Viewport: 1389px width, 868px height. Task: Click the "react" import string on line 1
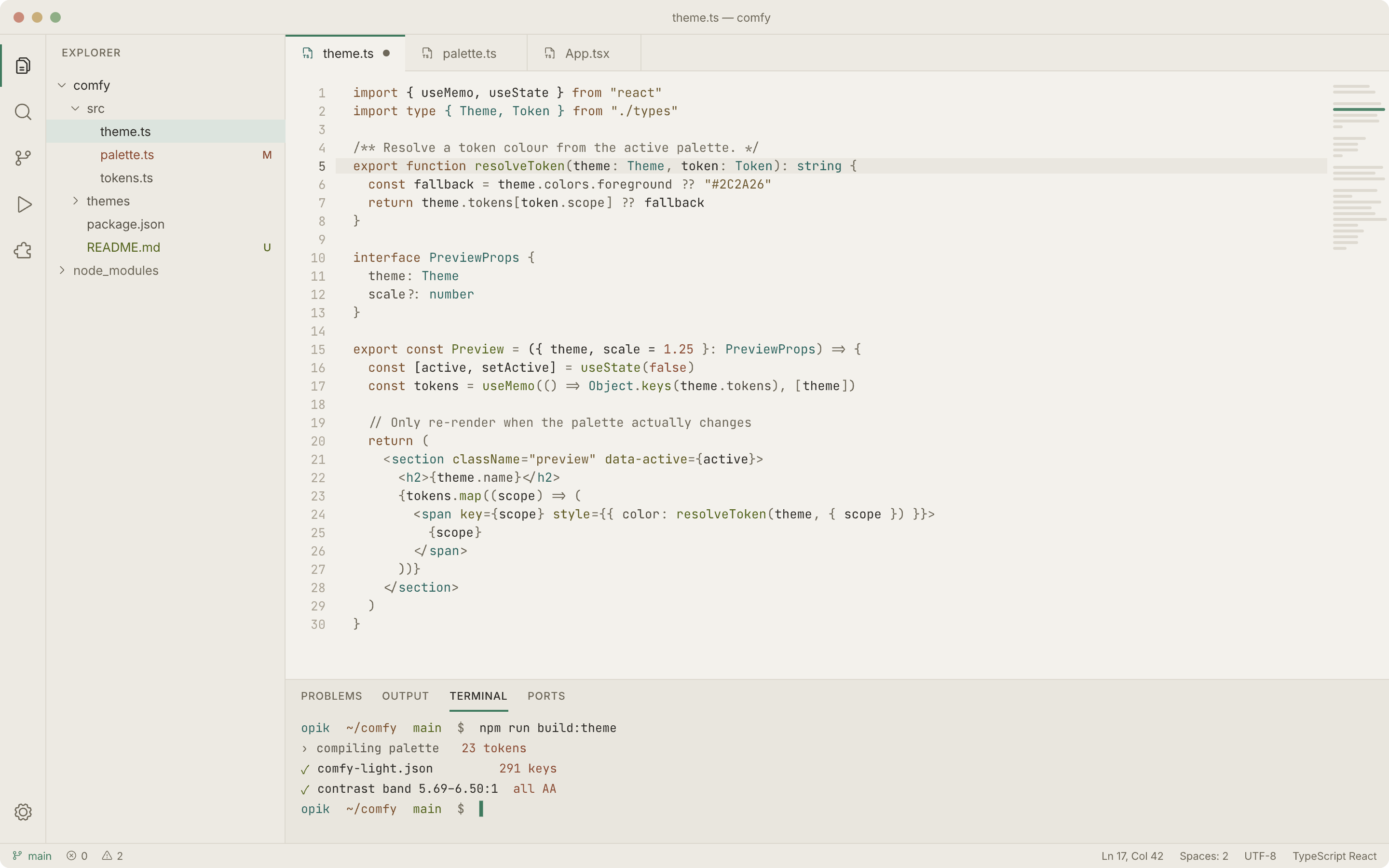coord(636,93)
